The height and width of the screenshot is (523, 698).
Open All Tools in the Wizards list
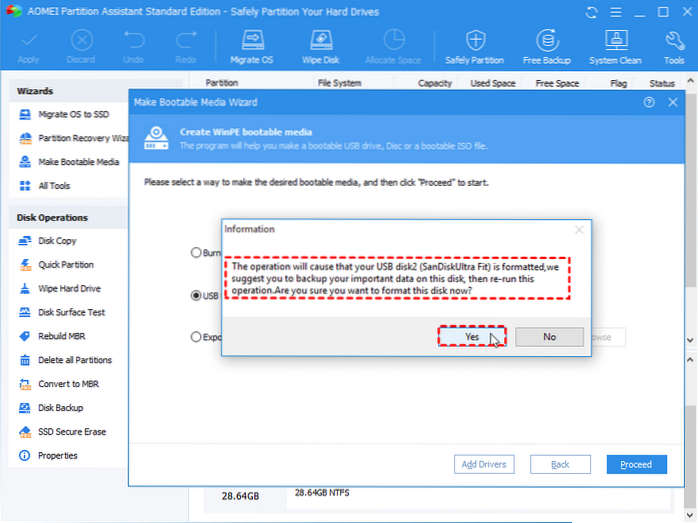point(56,186)
